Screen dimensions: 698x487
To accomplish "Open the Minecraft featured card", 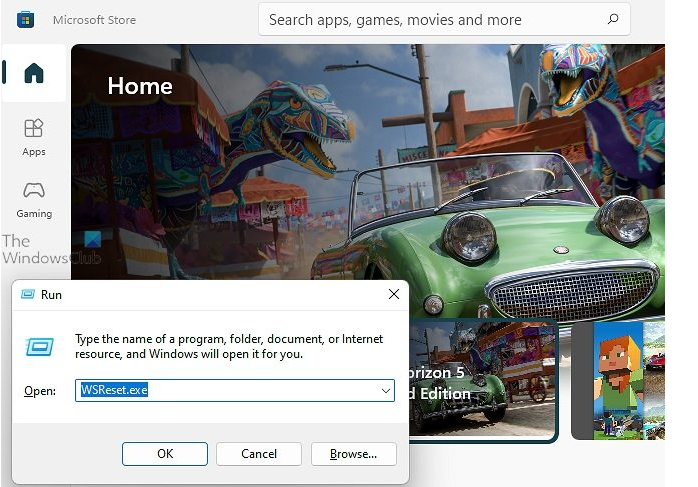I will click(618, 380).
